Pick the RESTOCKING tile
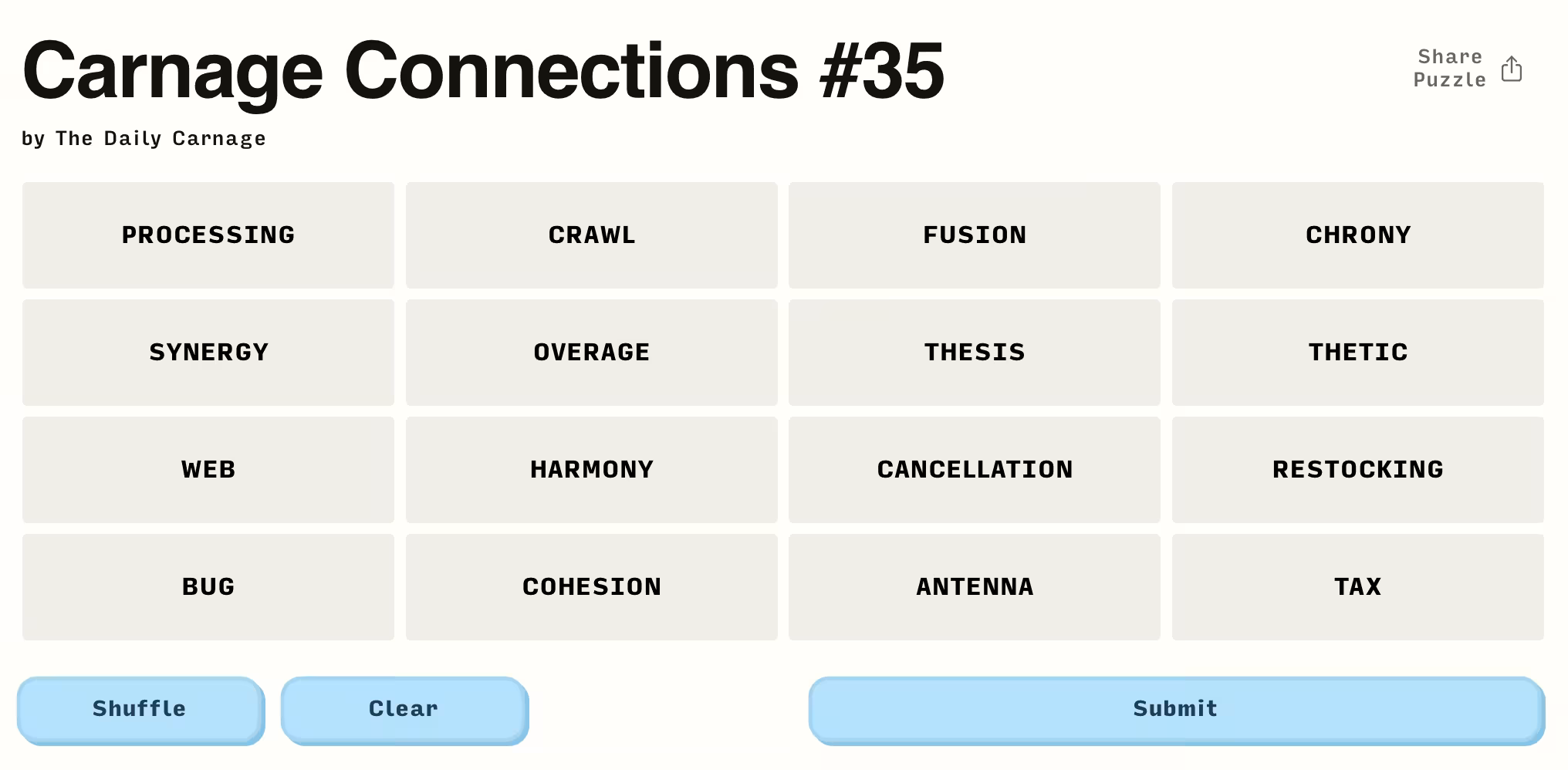This screenshot has width=1568, height=770. point(1358,470)
